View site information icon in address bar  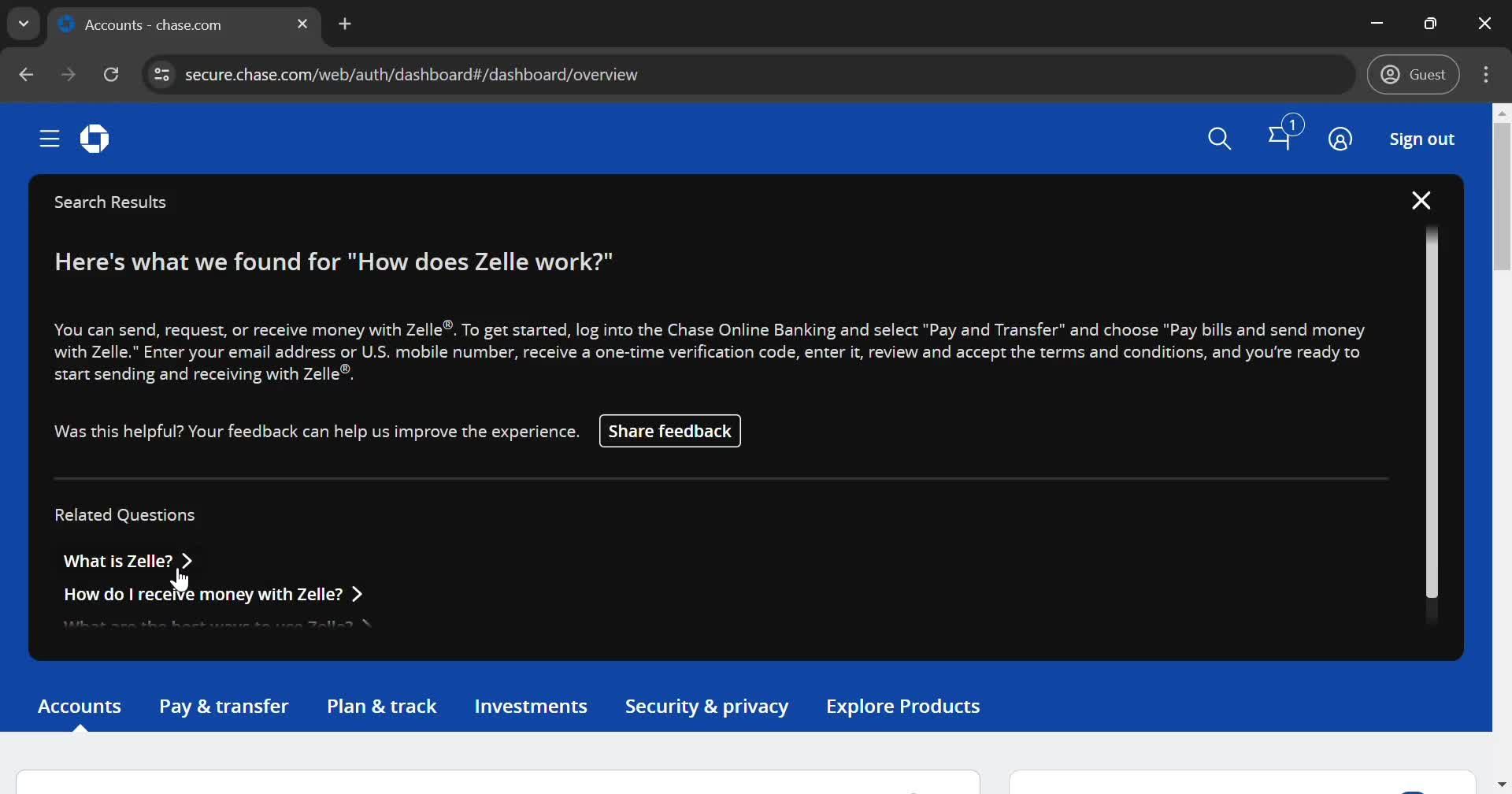(161, 75)
